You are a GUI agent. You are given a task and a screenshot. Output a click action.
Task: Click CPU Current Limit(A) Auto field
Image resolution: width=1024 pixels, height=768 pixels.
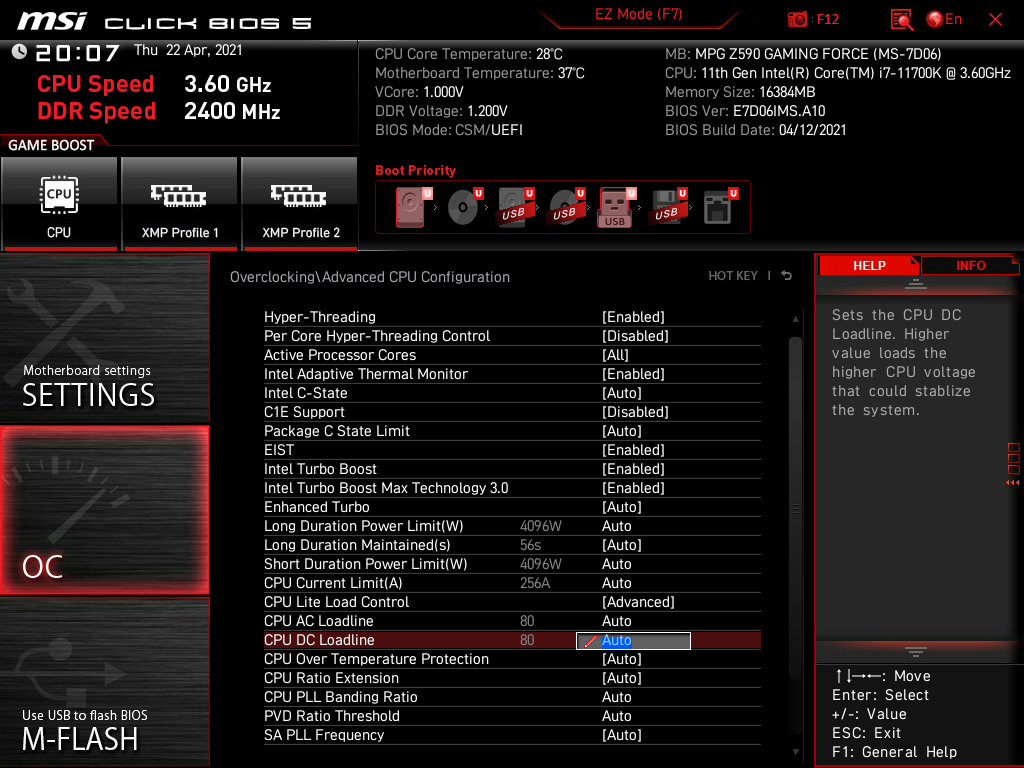(x=616, y=583)
